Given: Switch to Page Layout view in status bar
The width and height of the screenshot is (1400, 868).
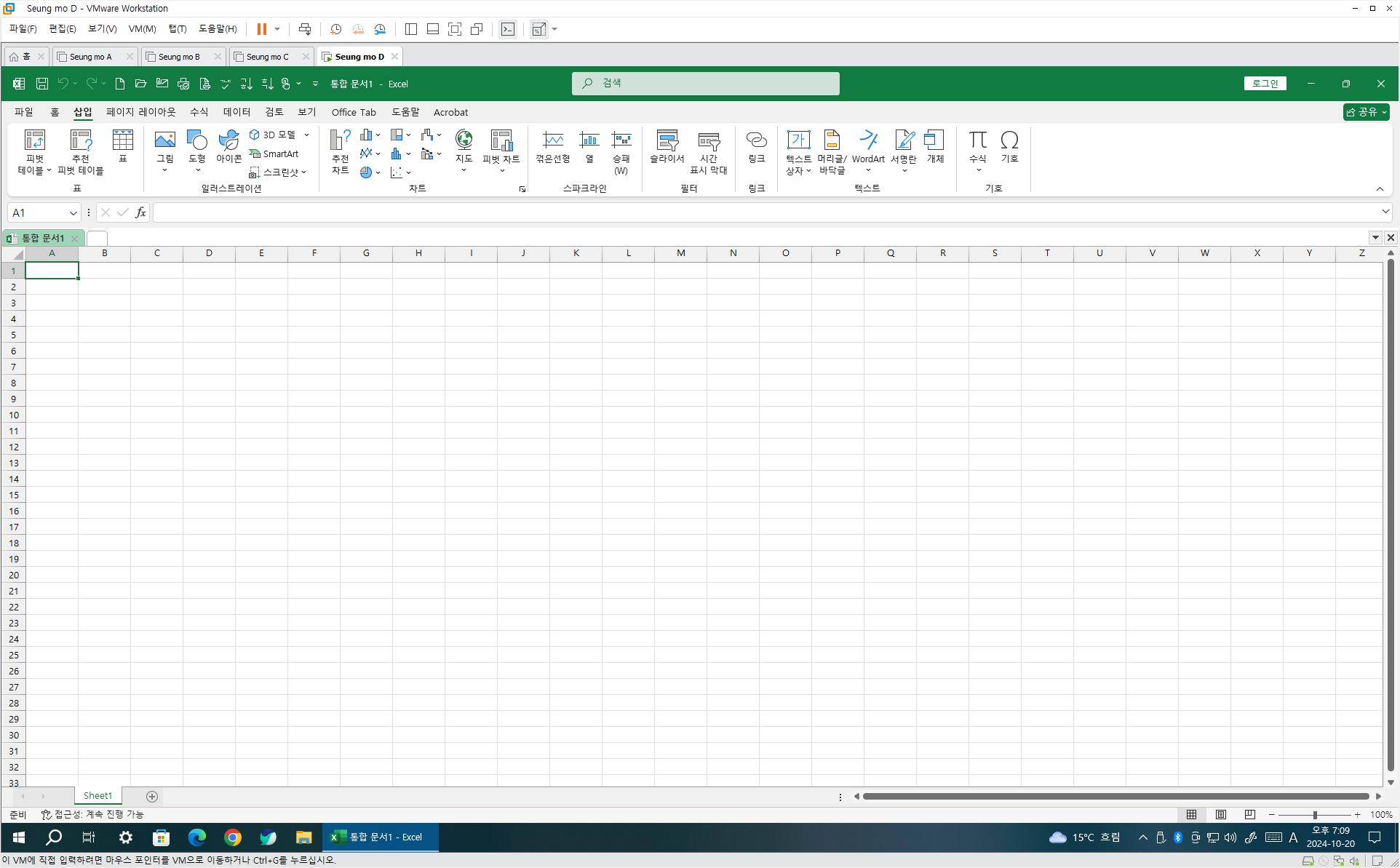Looking at the screenshot, I should click(1221, 815).
